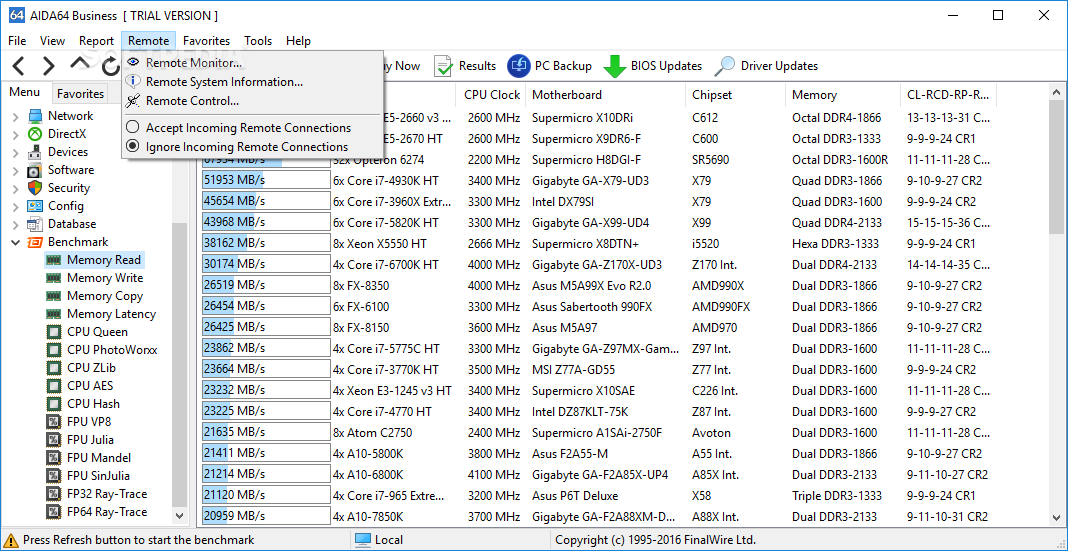Screen dimensions: 1068x551
Task: Click the Devices tree icon
Action: point(35,152)
